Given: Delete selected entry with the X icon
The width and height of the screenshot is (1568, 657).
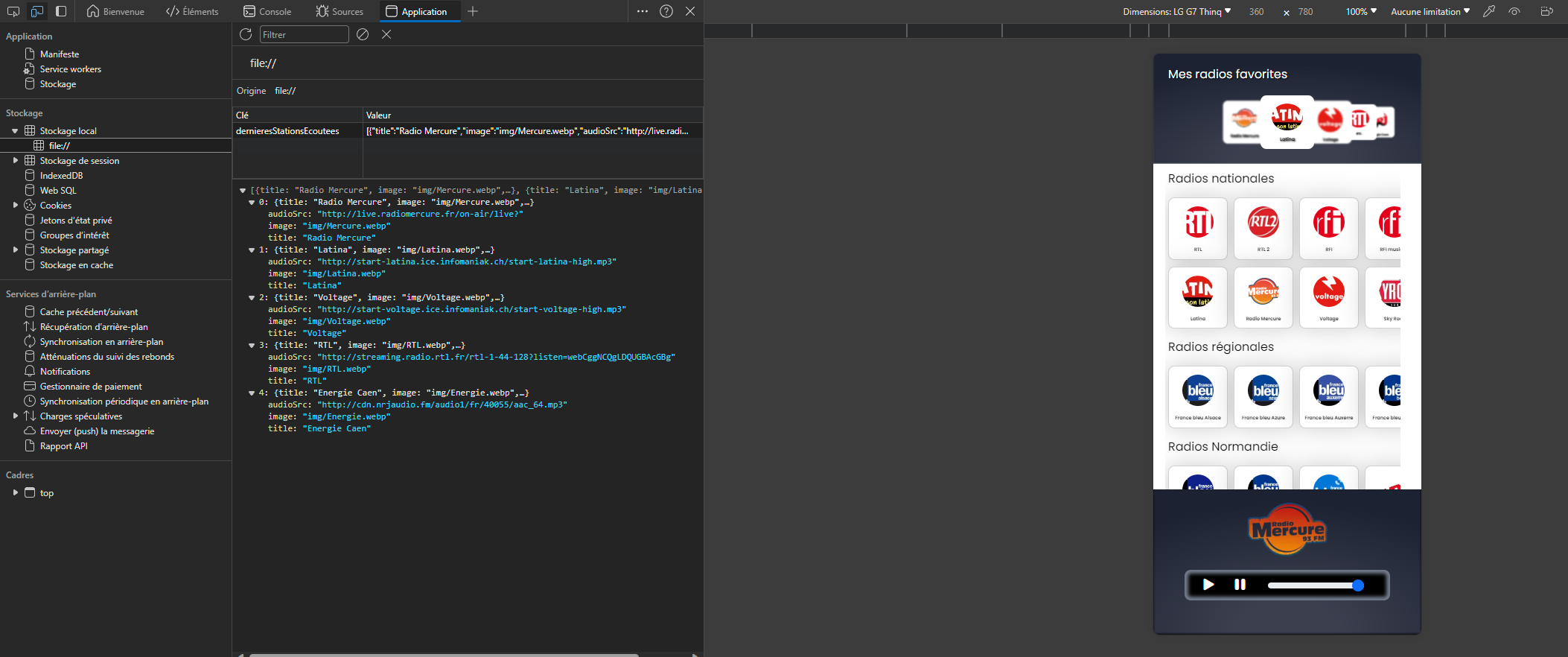Looking at the screenshot, I should tap(386, 34).
